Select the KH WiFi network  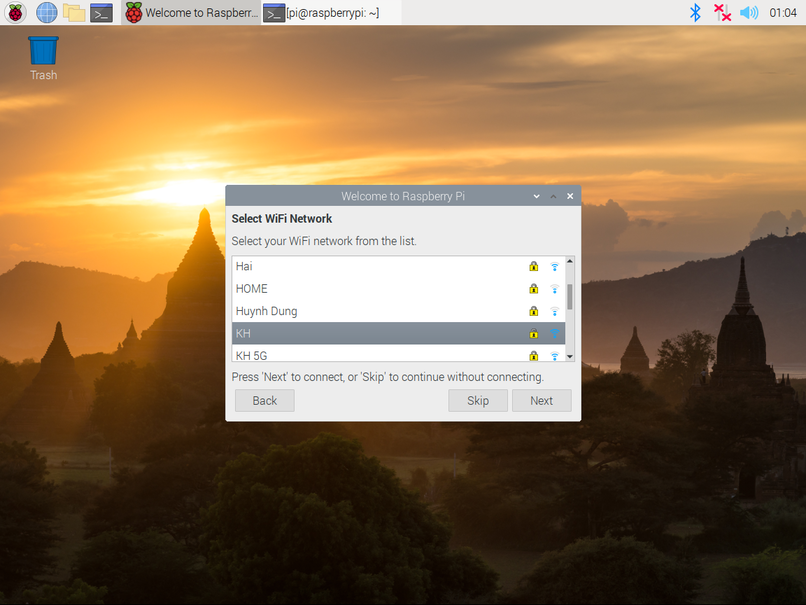click(398, 333)
